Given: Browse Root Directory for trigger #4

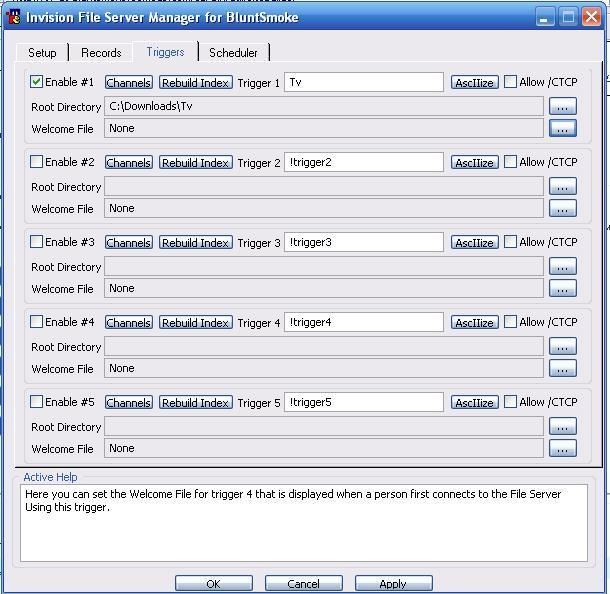Looking at the screenshot, I should pos(563,346).
